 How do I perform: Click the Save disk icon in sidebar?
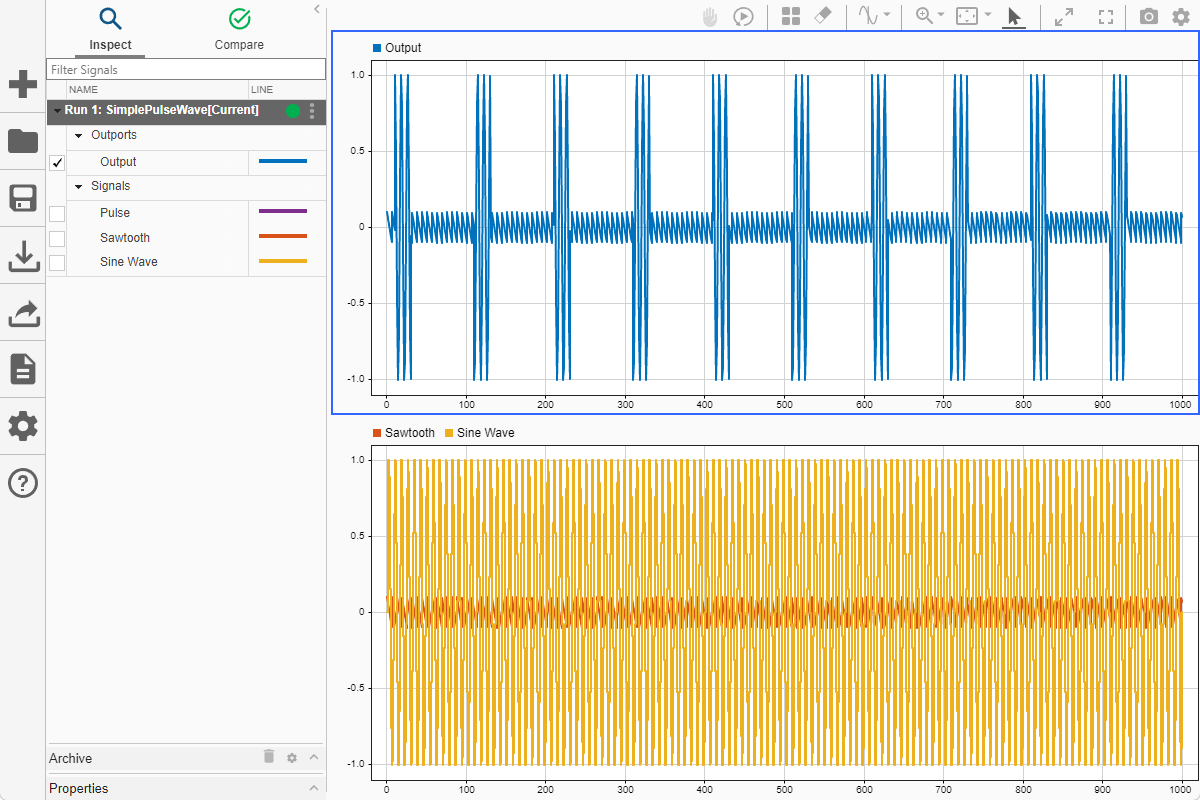point(23,198)
